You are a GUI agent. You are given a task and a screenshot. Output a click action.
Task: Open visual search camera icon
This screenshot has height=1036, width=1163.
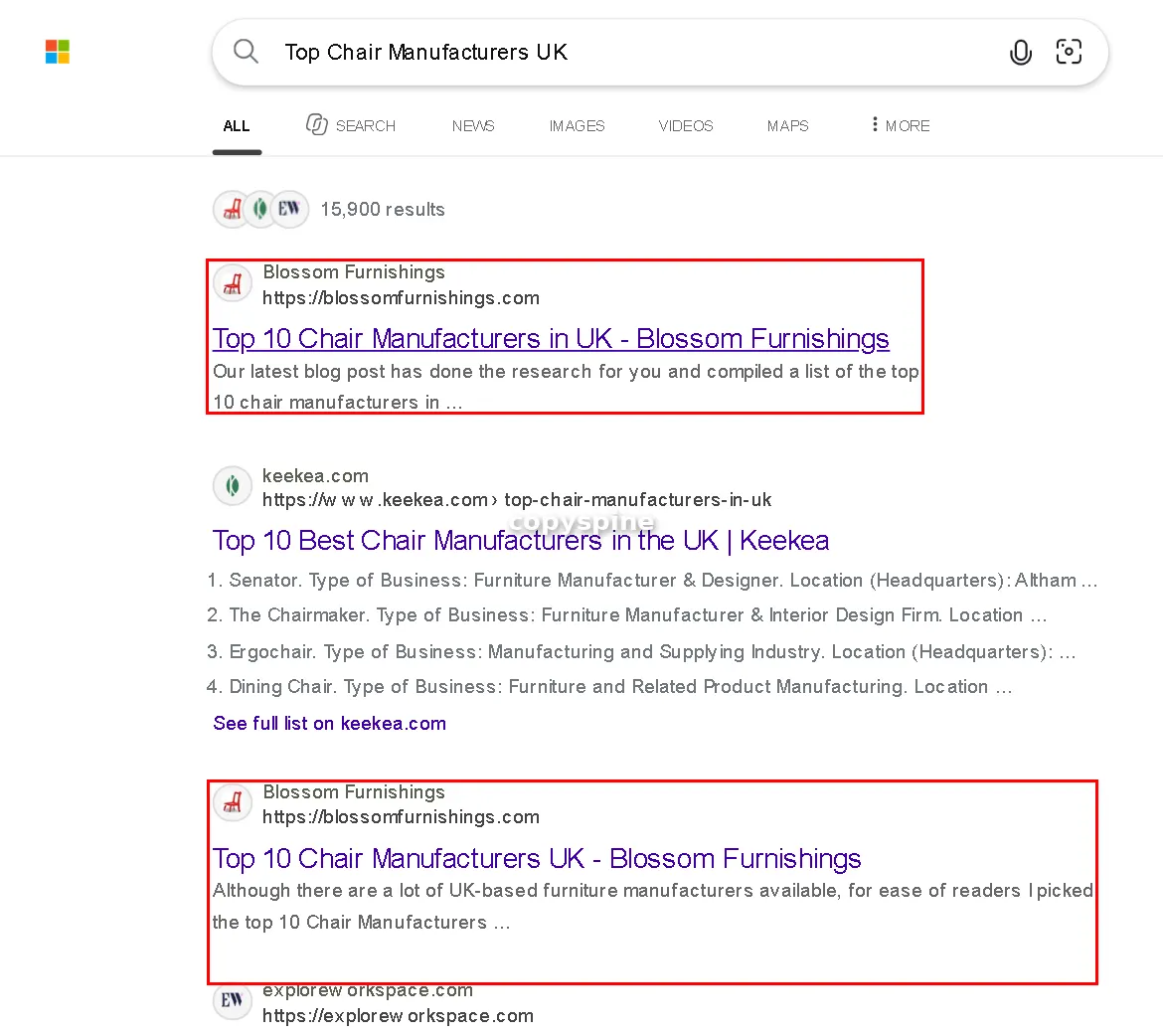[x=1069, y=52]
